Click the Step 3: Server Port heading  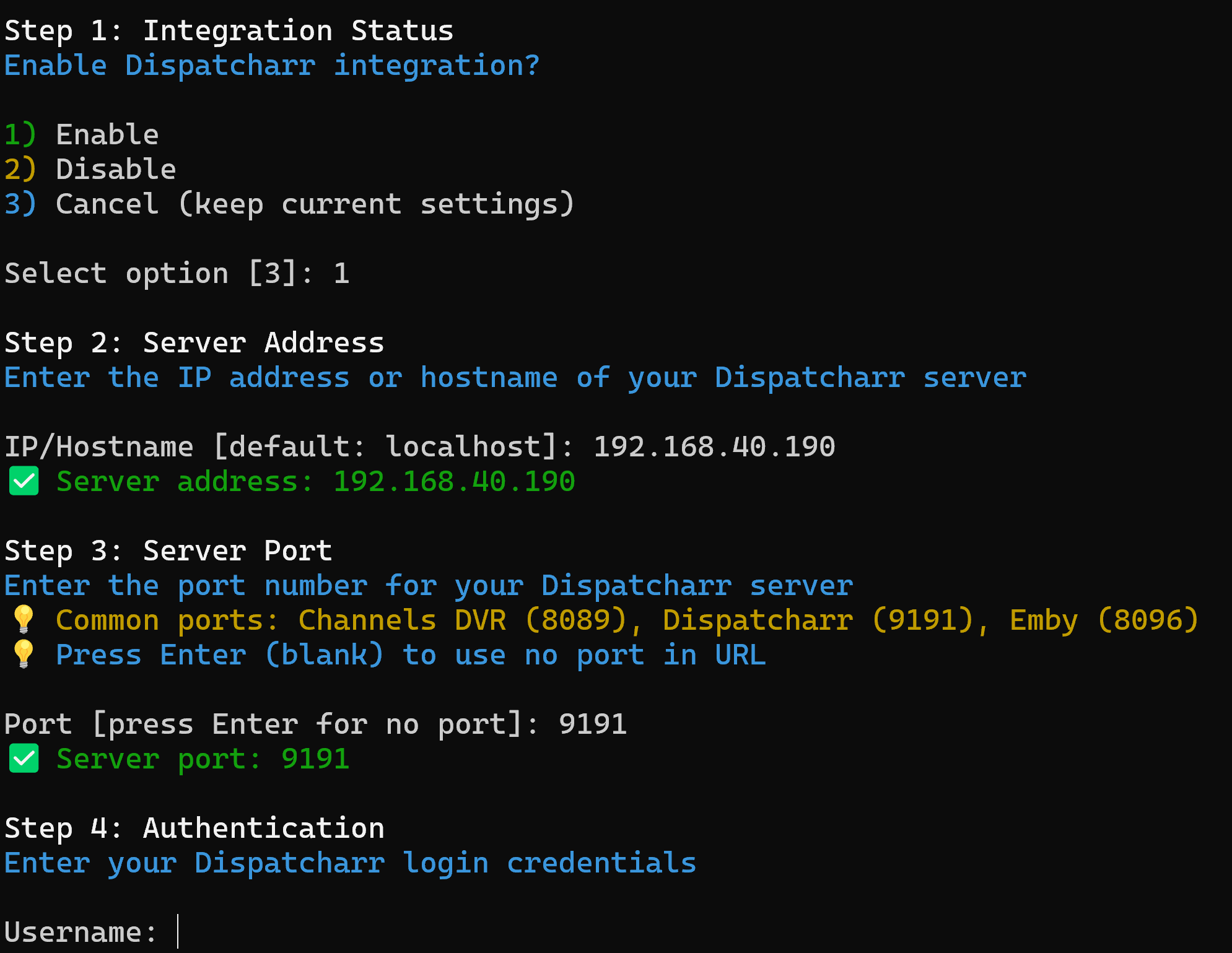click(168, 550)
